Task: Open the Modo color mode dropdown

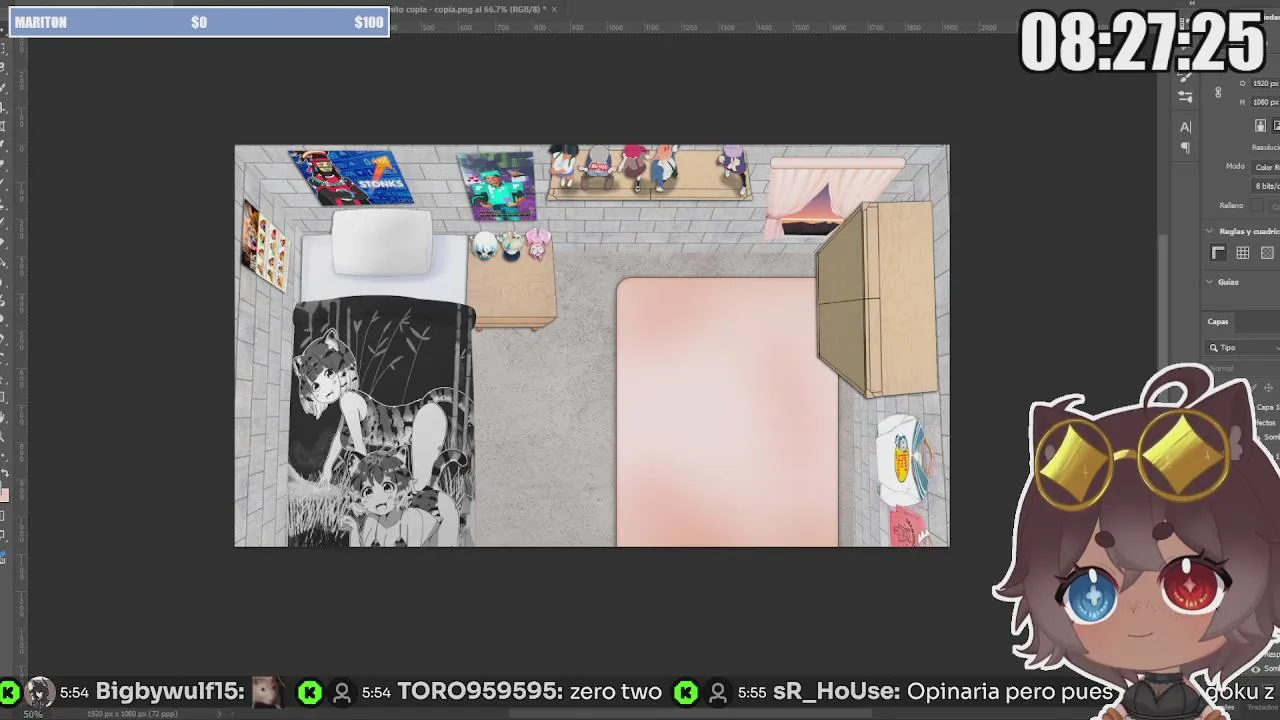Action: [x=1266, y=167]
